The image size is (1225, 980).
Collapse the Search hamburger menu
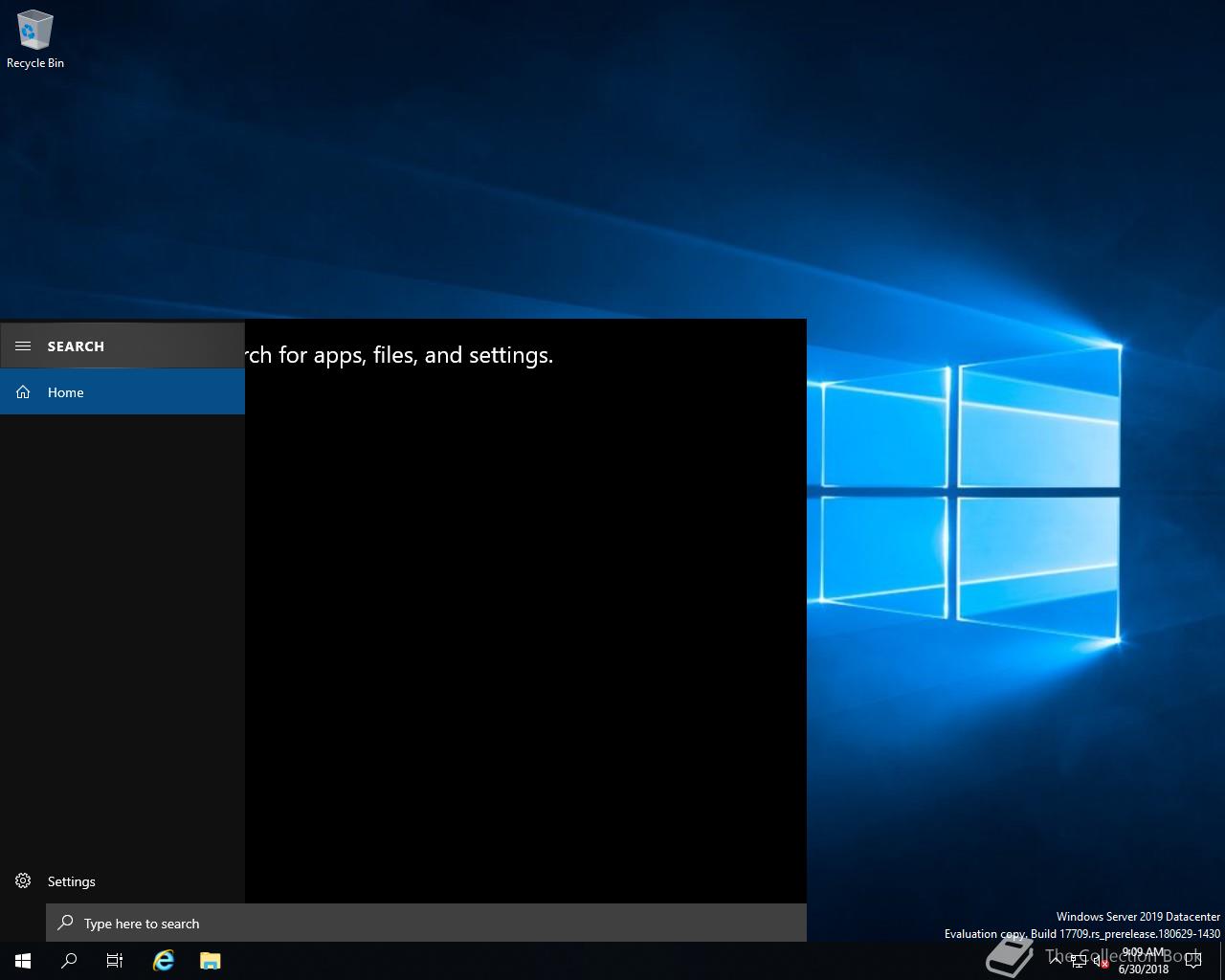coord(23,346)
